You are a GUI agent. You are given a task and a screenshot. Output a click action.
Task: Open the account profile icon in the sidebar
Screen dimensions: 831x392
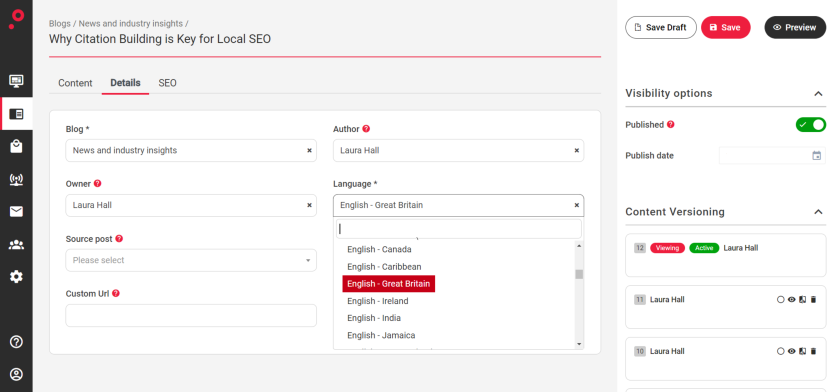16,375
